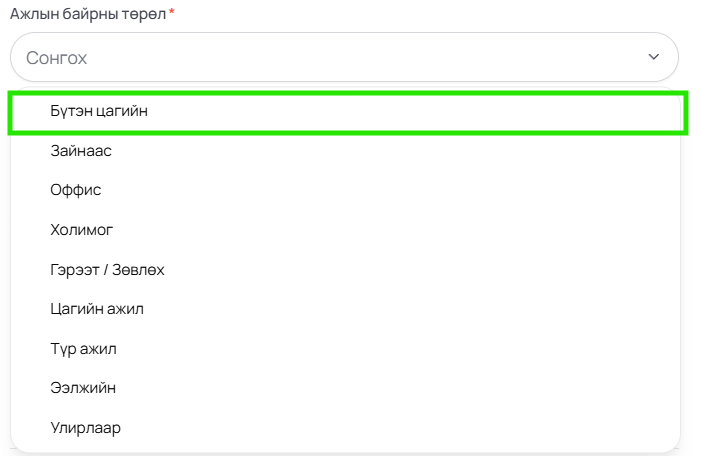Choose hybrid work option 'Холимог'
Image resolution: width=702 pixels, height=456 pixels.
click(345, 230)
